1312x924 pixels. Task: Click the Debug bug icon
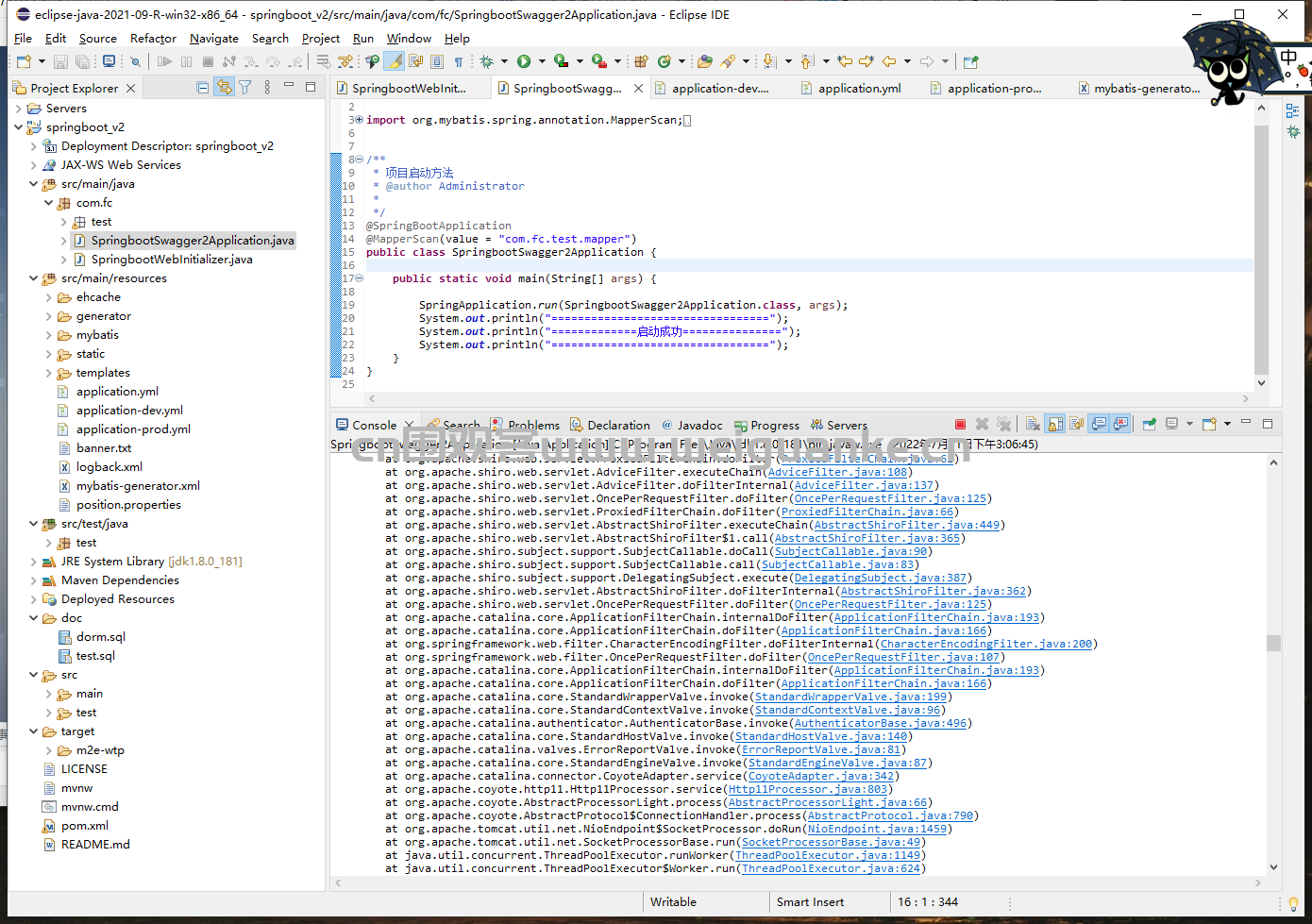[x=487, y=61]
